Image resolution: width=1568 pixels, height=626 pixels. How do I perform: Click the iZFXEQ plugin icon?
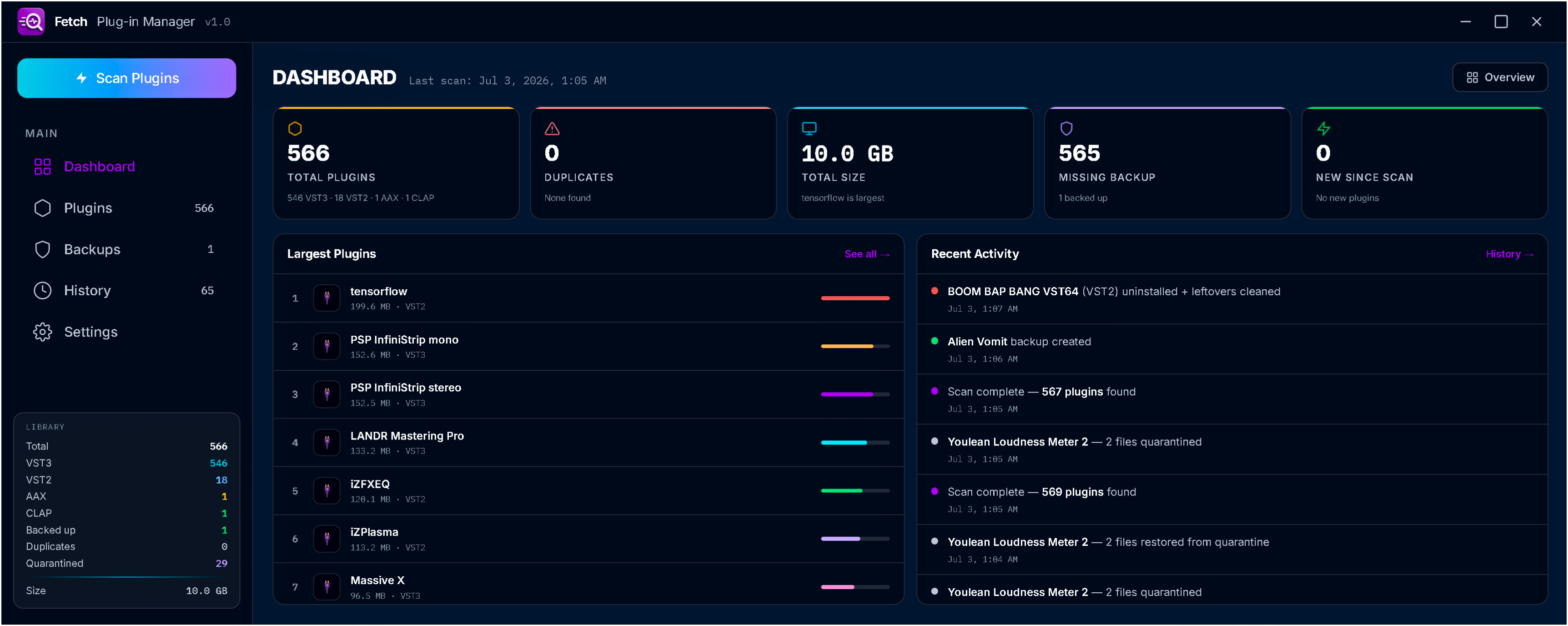(327, 490)
